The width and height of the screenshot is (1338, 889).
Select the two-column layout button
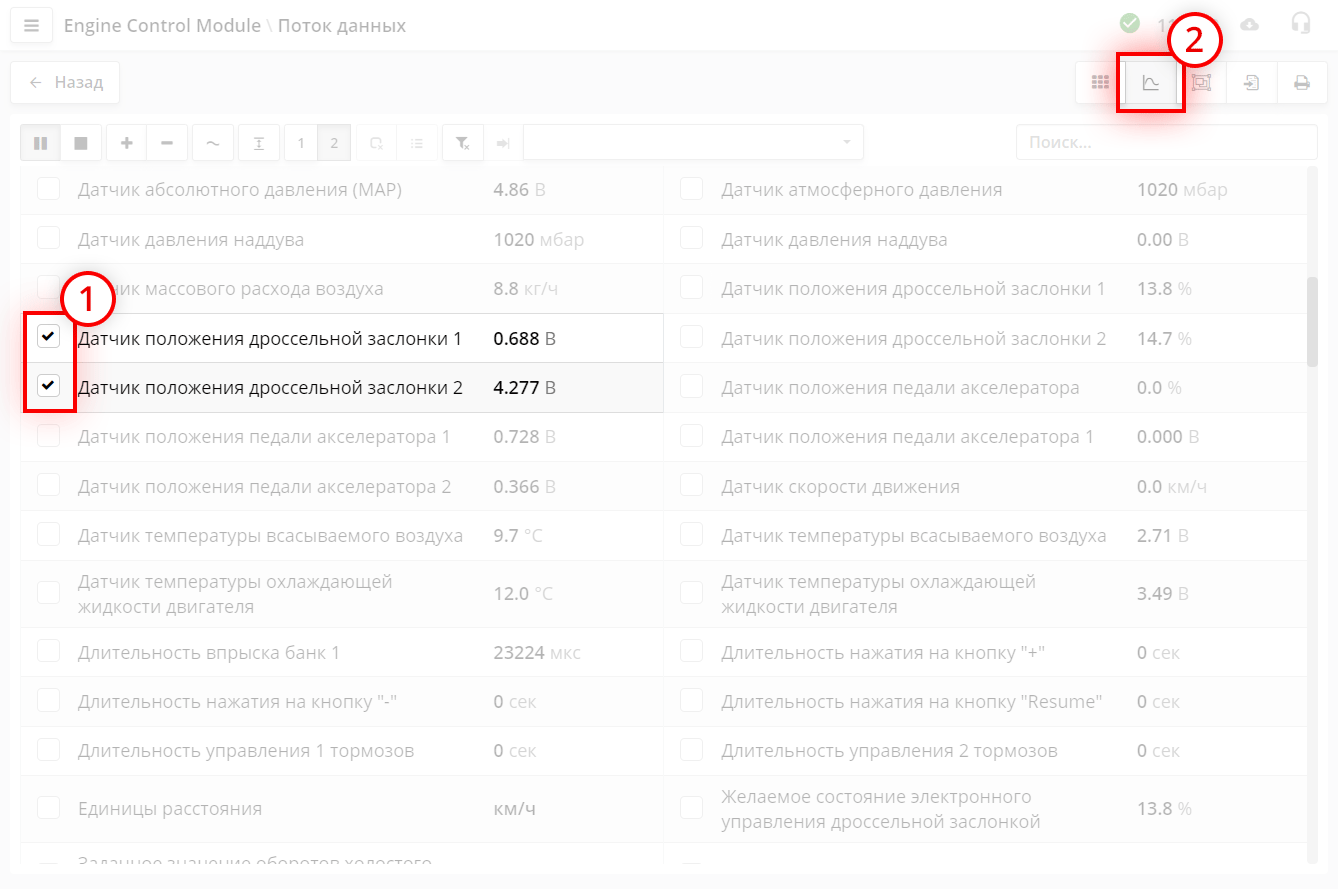pyautogui.click(x=334, y=143)
